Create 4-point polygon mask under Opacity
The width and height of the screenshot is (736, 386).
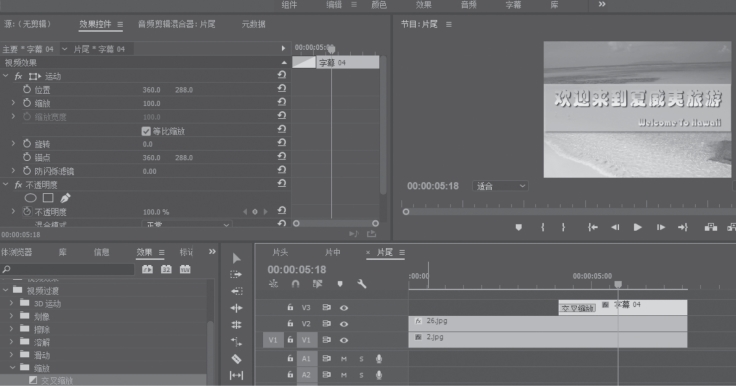48,198
